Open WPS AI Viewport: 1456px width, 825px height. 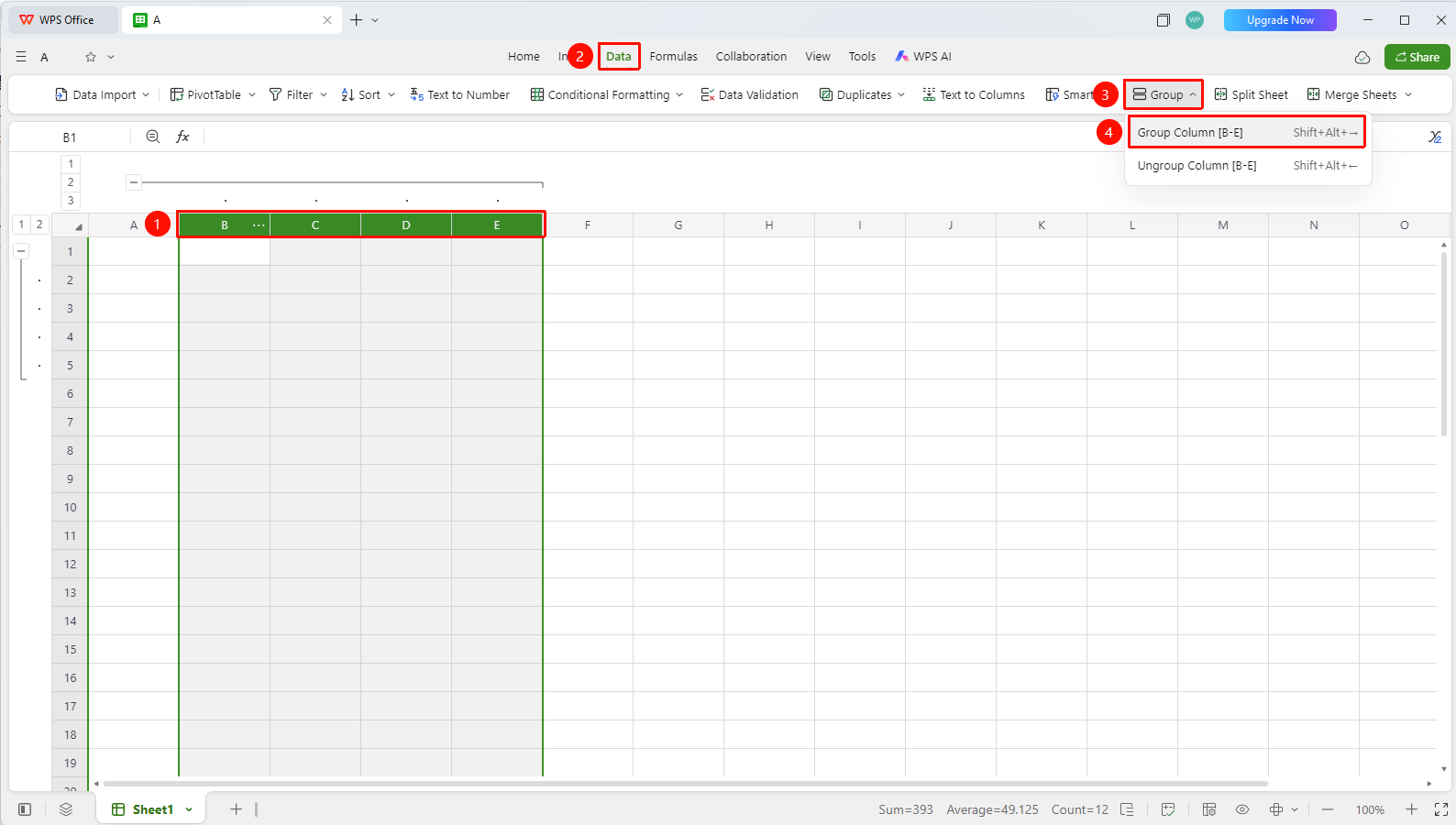coord(923,57)
